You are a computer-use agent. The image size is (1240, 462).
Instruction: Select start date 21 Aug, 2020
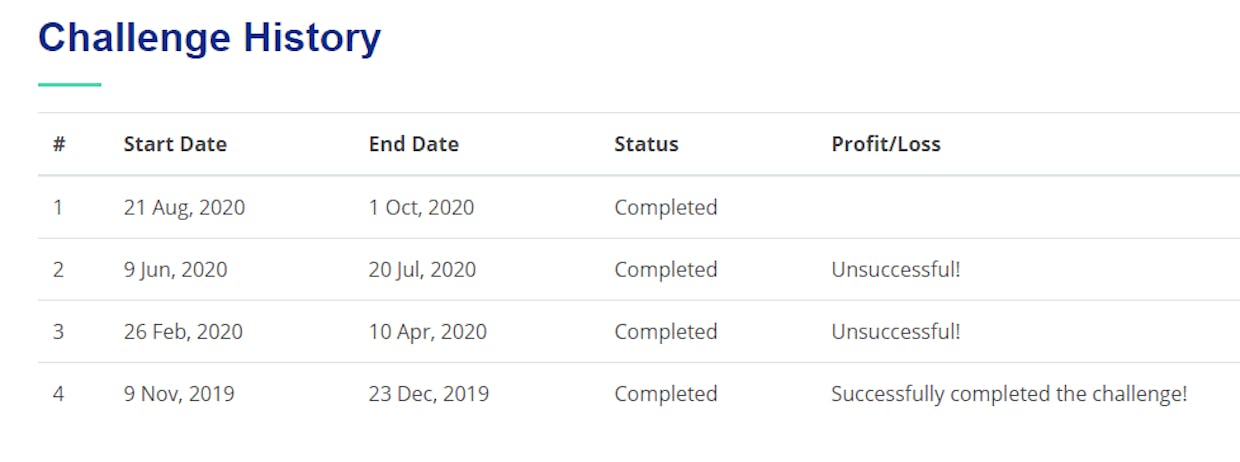[184, 208]
